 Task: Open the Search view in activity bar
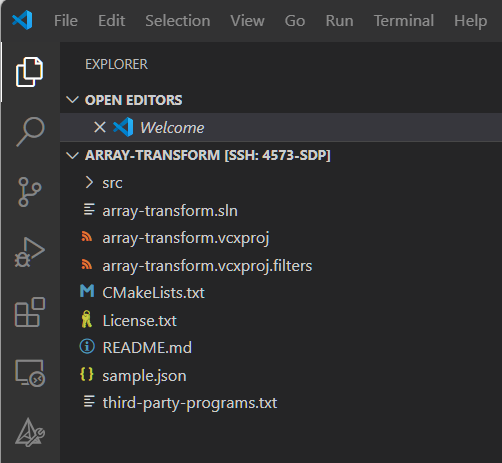pos(30,132)
